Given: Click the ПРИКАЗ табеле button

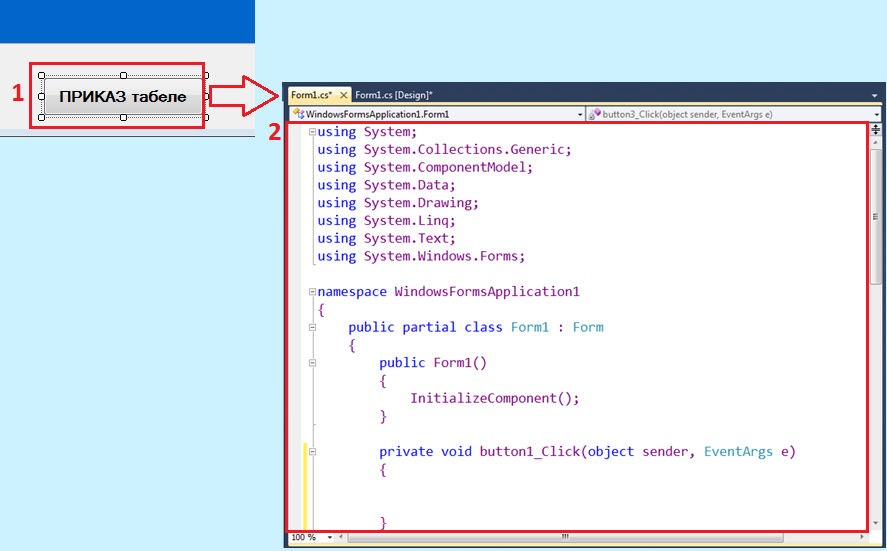Looking at the screenshot, I should click(x=123, y=97).
